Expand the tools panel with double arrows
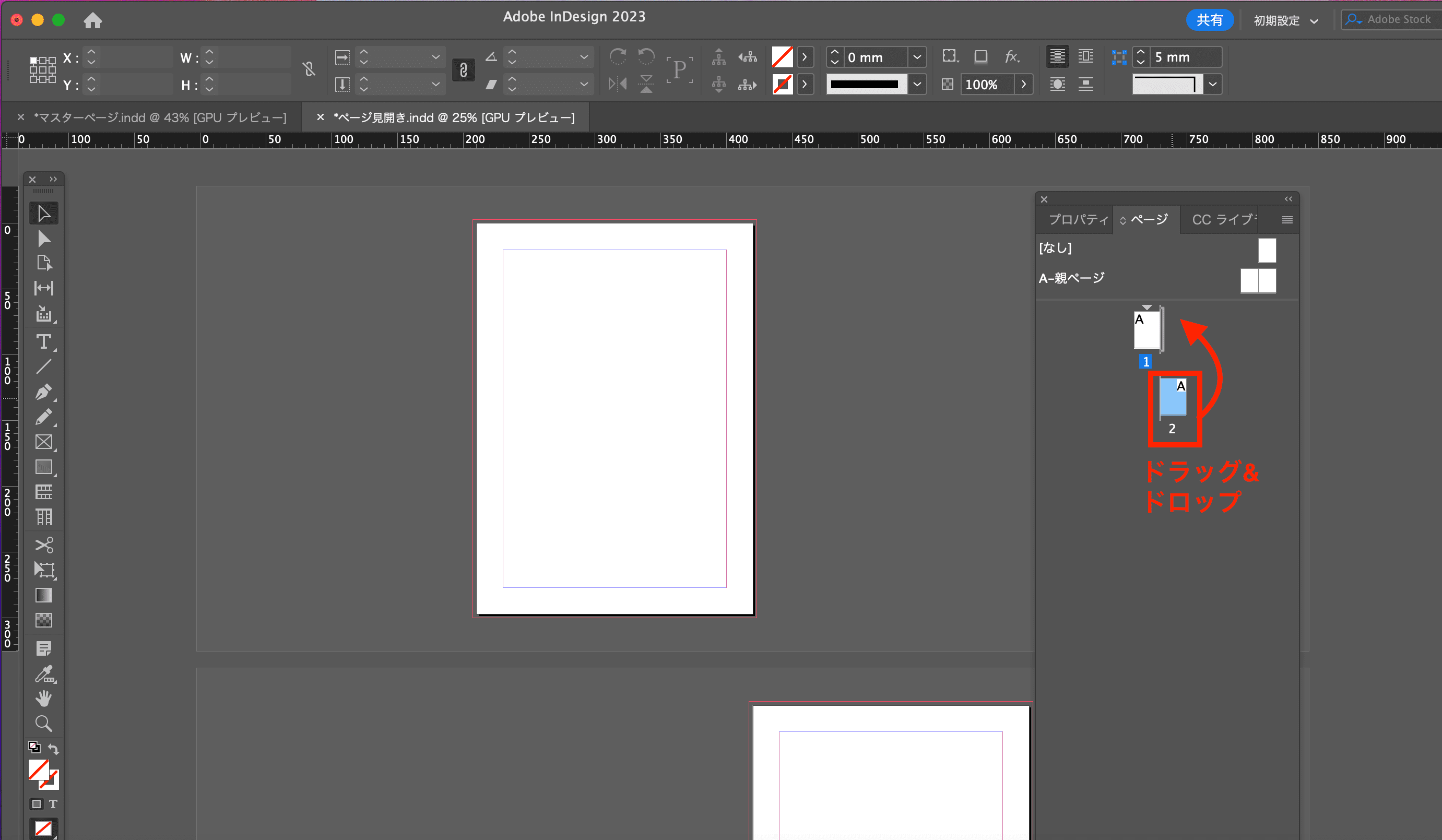Image resolution: width=1442 pixels, height=840 pixels. point(53,179)
